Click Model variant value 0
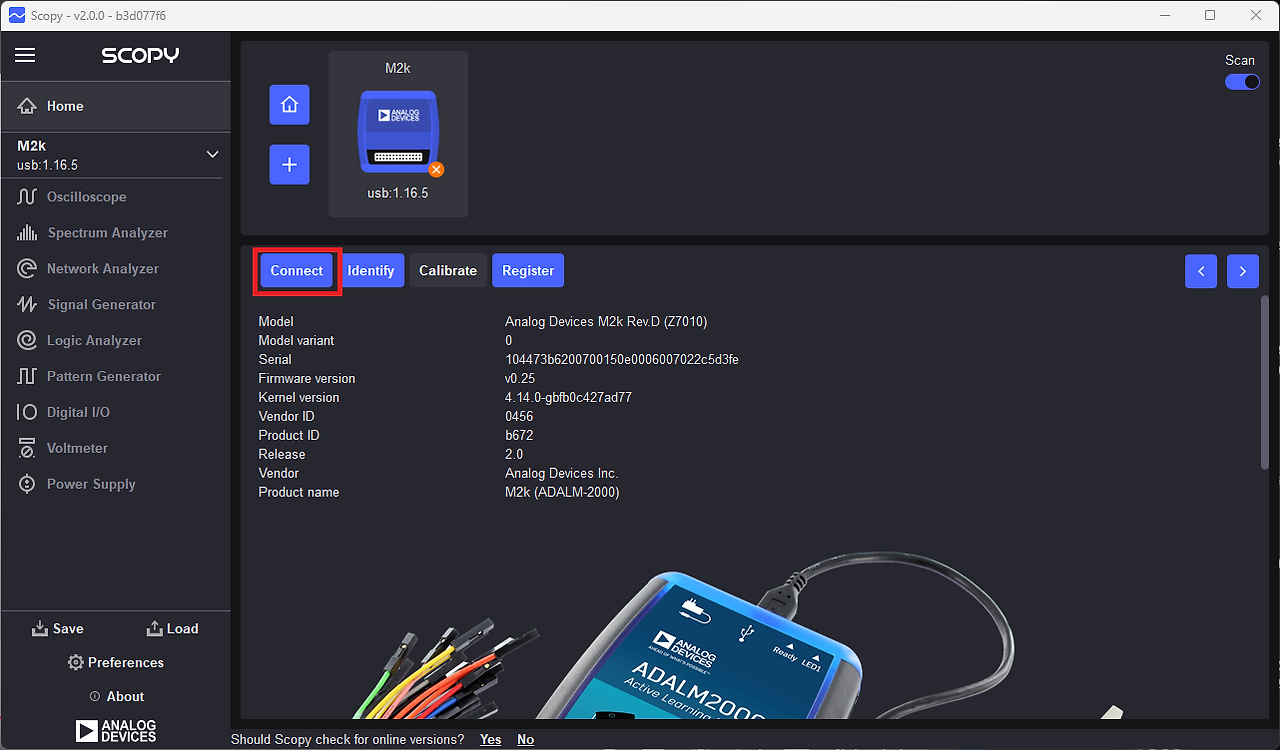The height and width of the screenshot is (750, 1280). click(x=509, y=341)
